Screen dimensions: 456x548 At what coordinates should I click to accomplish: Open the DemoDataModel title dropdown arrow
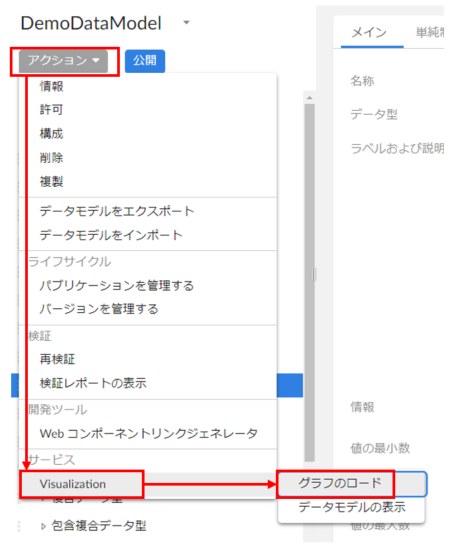click(x=187, y=23)
